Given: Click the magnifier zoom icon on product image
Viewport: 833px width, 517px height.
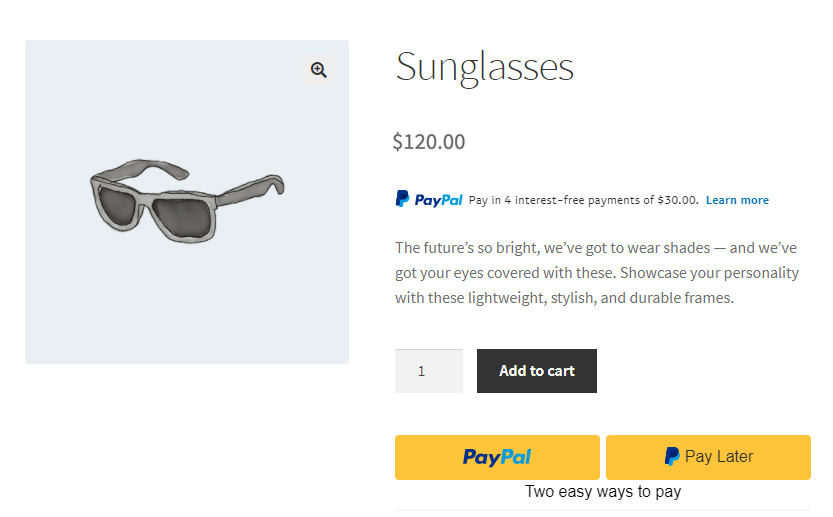Looking at the screenshot, I should [319, 70].
